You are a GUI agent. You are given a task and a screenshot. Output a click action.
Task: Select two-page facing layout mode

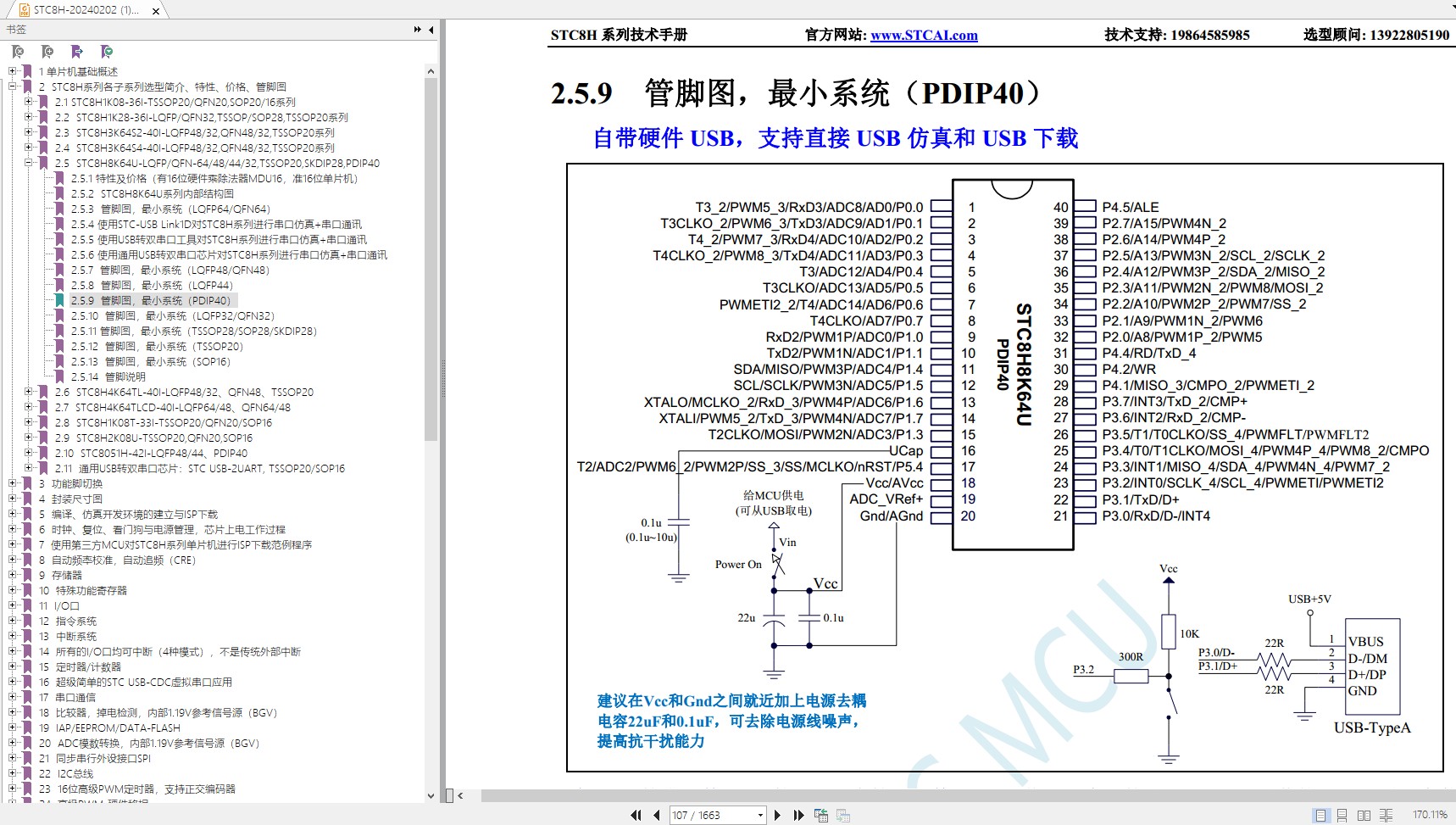[x=1364, y=815]
